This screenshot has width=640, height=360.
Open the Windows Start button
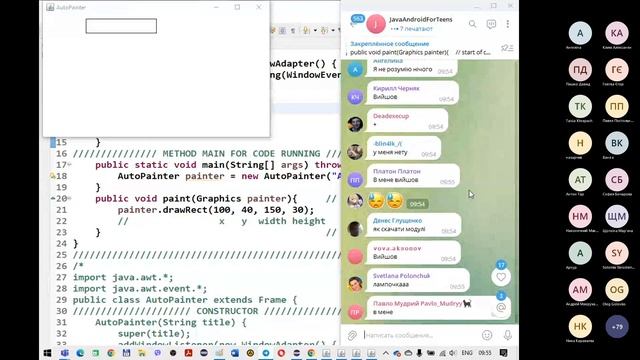tap(47, 353)
